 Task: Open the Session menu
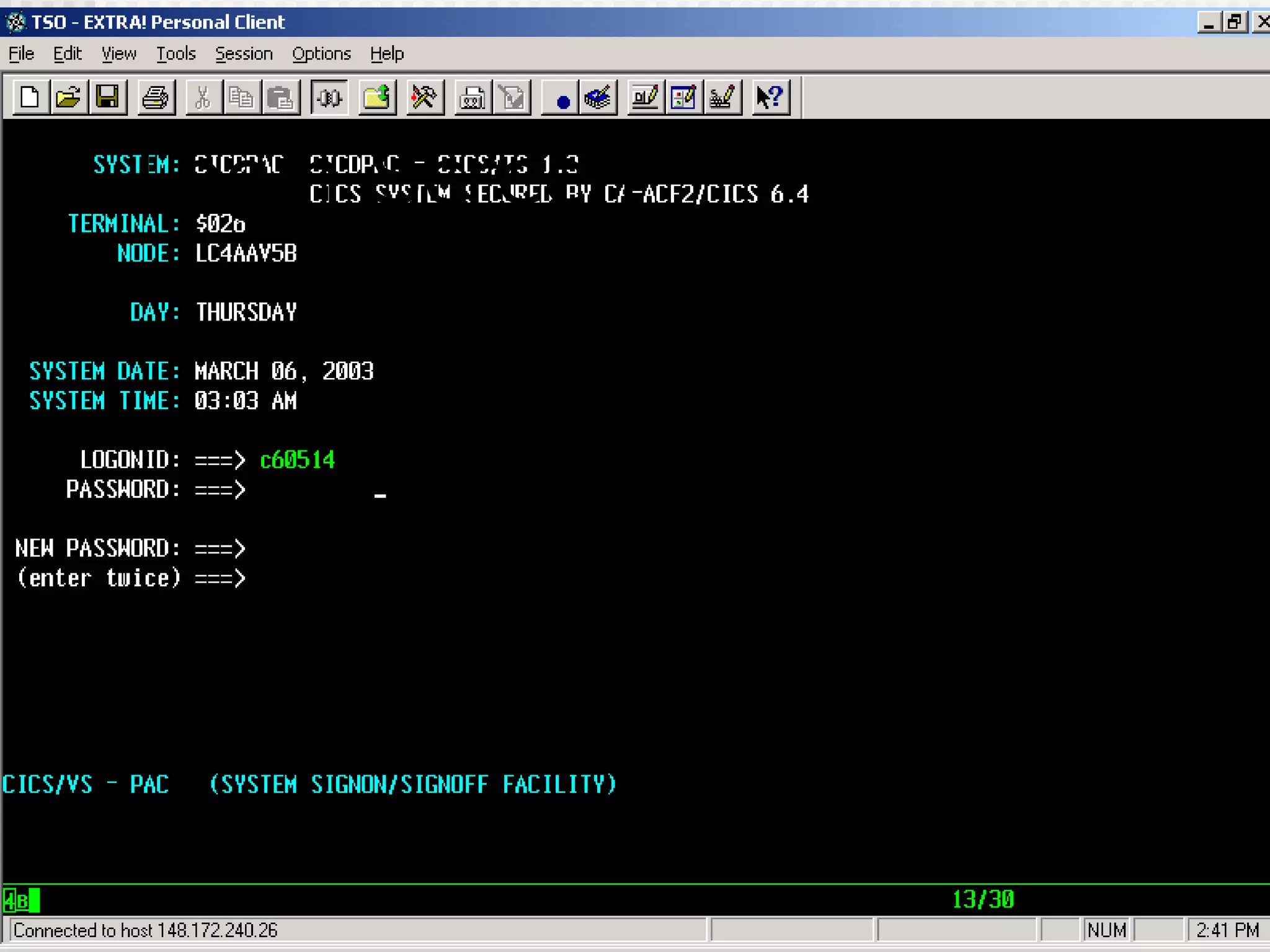(244, 54)
